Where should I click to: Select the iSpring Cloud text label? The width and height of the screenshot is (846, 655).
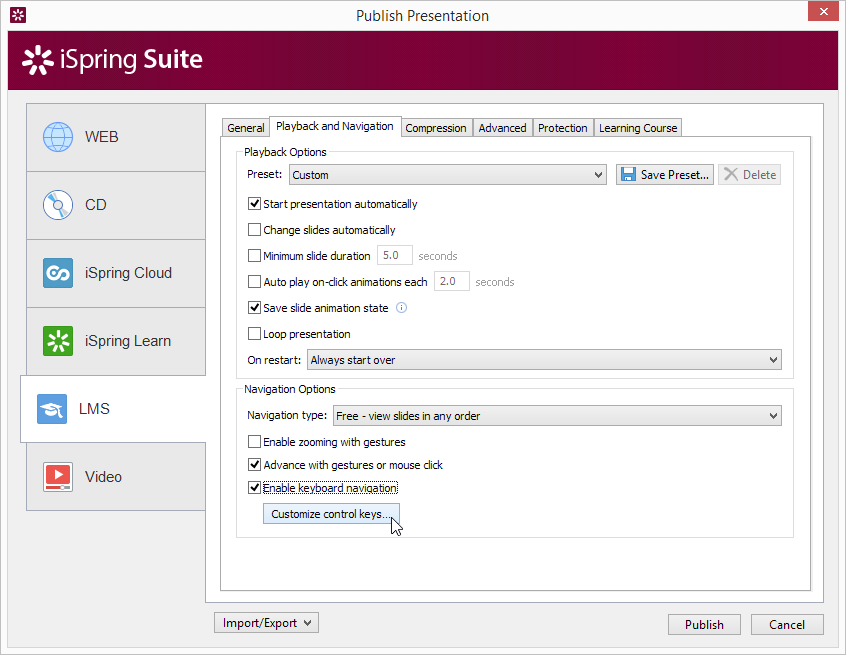[x=128, y=273]
